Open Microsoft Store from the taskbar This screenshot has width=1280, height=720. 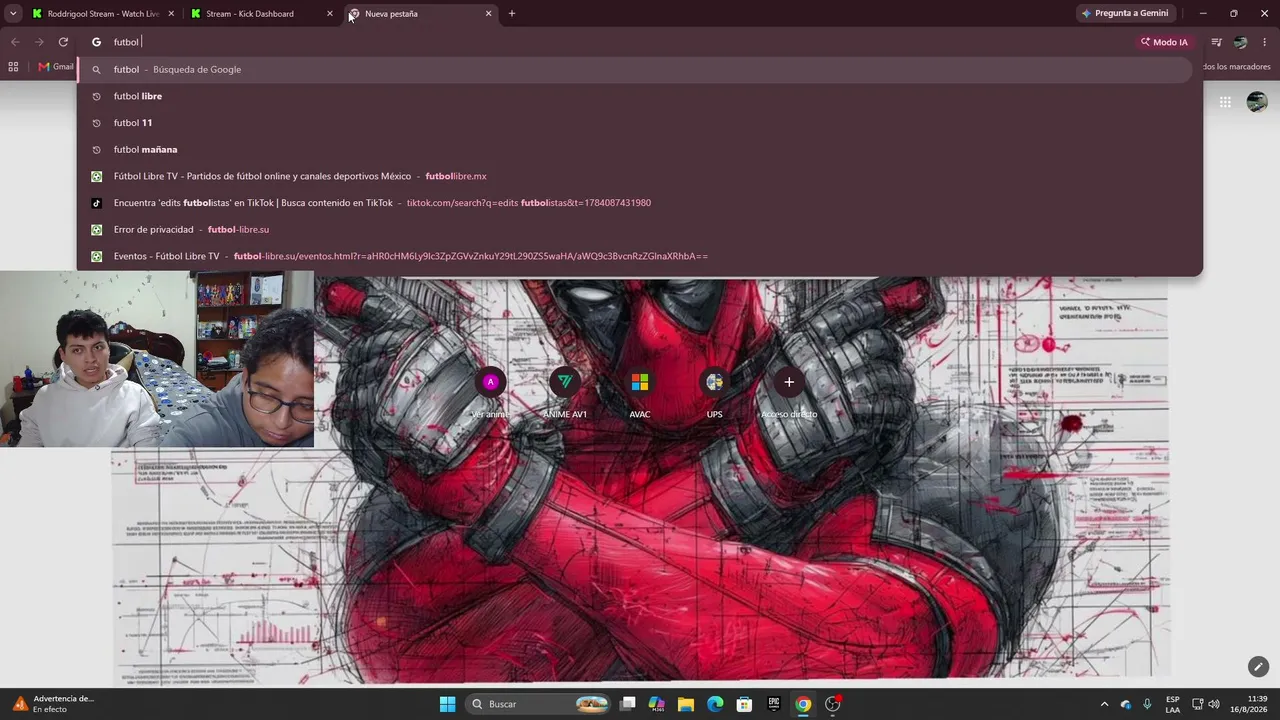744,704
